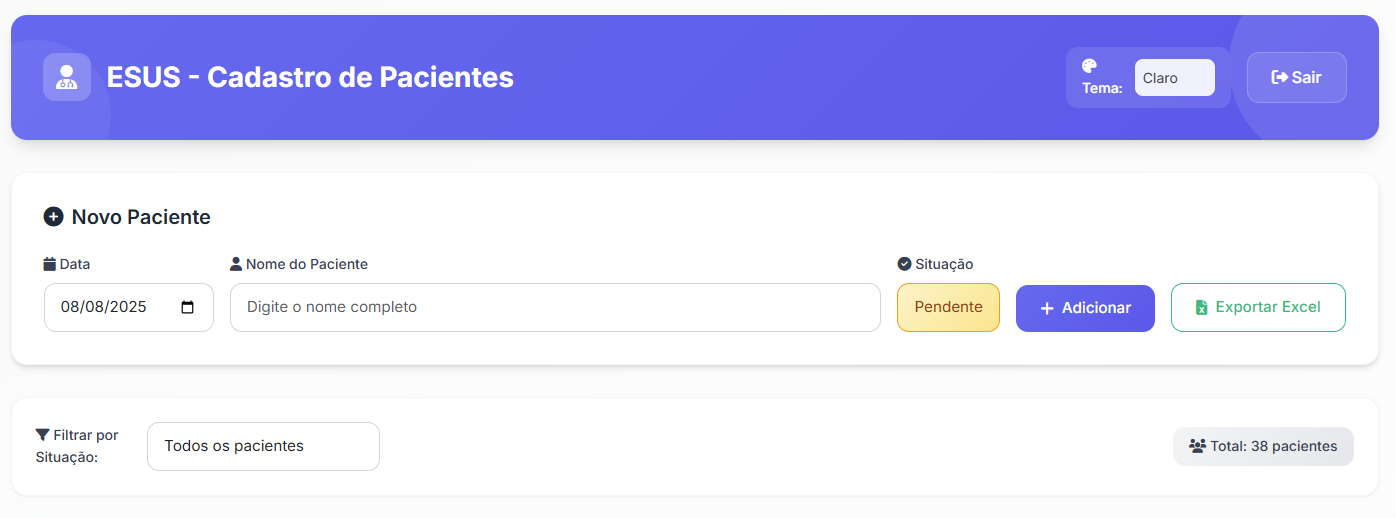Click the Excel file icon on the export button
1396x518 pixels.
[x=1201, y=308]
